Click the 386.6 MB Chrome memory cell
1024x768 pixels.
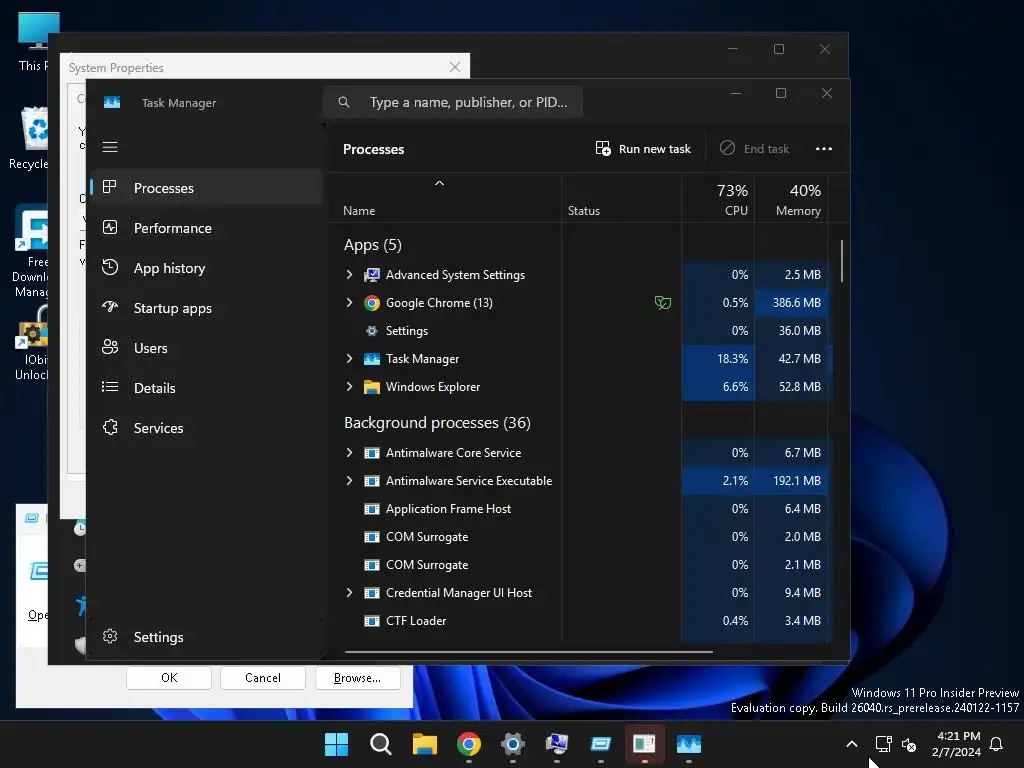(792, 302)
